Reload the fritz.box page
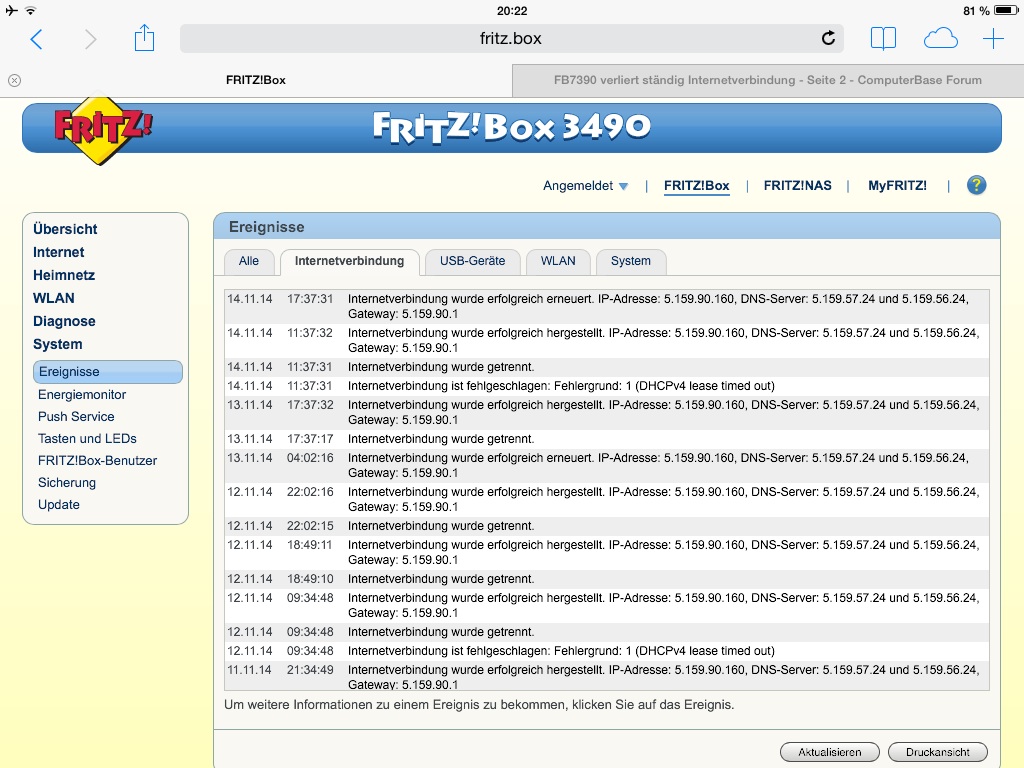Image resolution: width=1024 pixels, height=768 pixels. pyautogui.click(x=828, y=38)
